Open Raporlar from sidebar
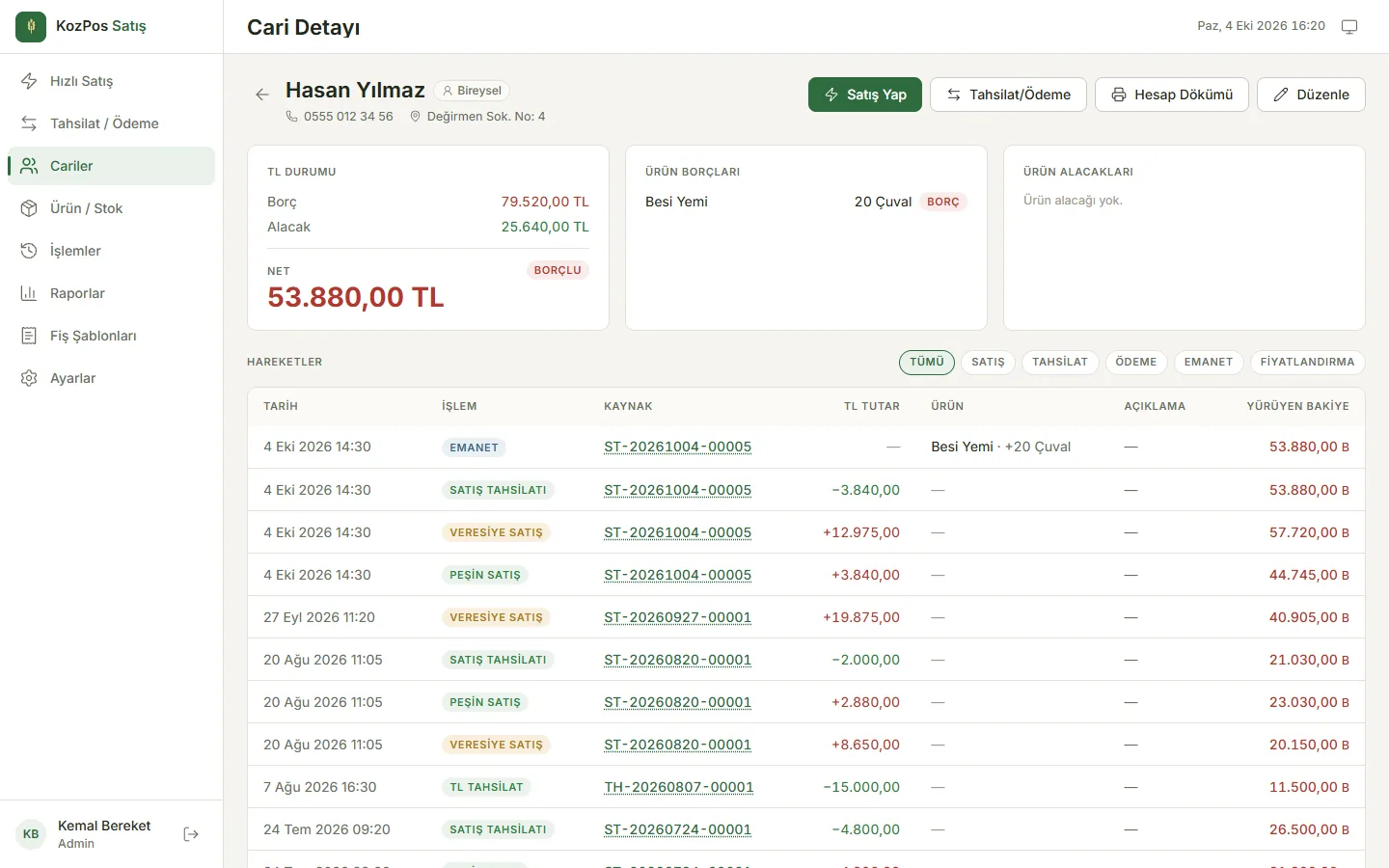This screenshot has width=1389, height=868. click(111, 293)
